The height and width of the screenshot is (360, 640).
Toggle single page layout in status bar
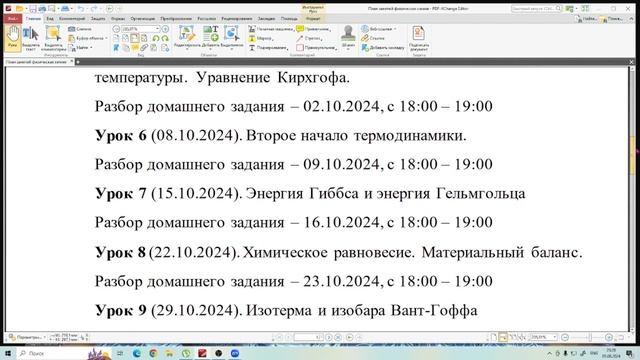[493, 338]
